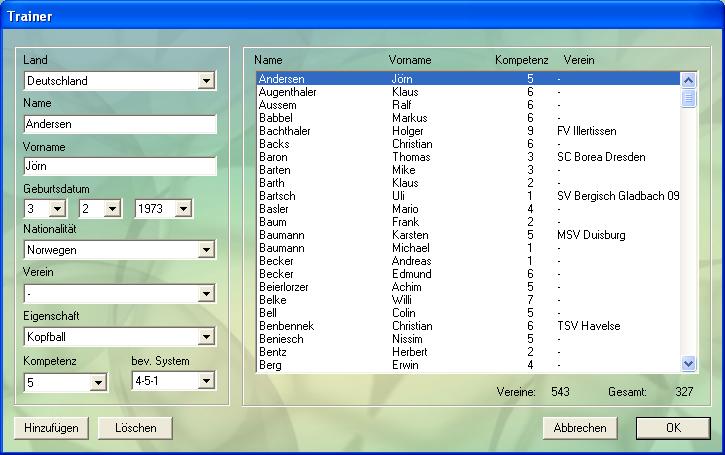Click the list scrollbar up arrow
The width and height of the screenshot is (725, 455).
[688, 80]
